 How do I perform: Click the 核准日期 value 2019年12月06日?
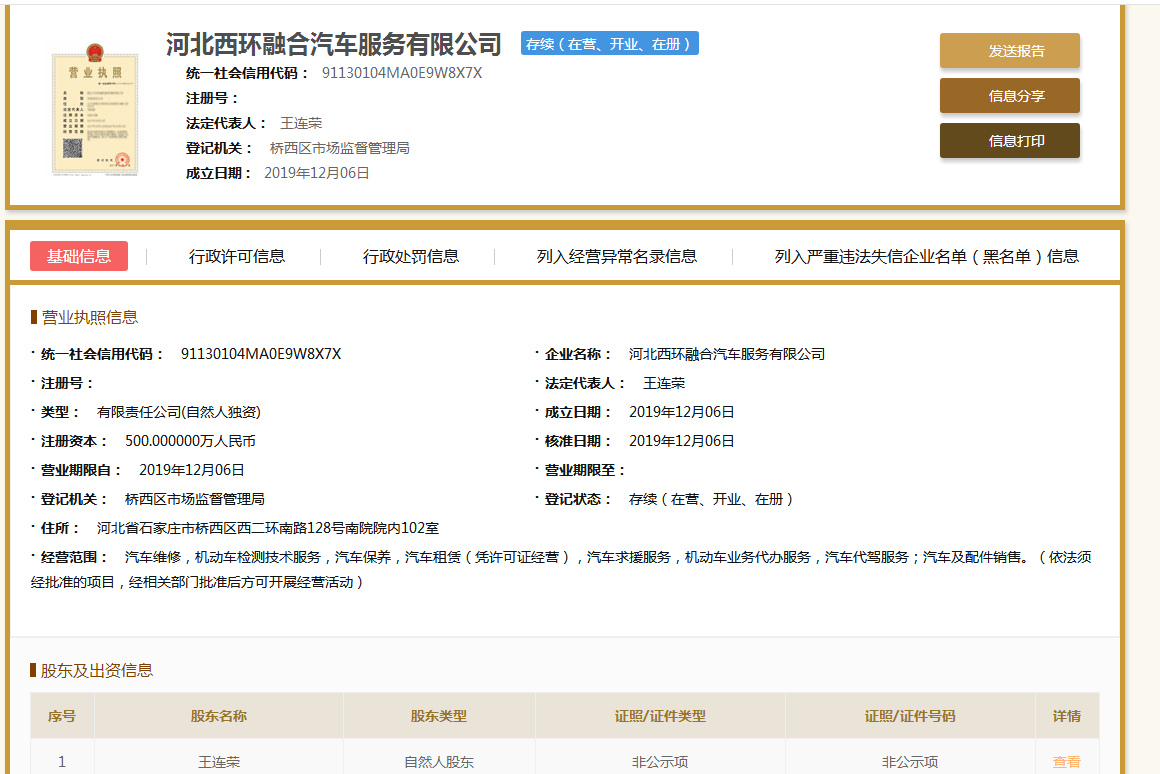pos(681,441)
